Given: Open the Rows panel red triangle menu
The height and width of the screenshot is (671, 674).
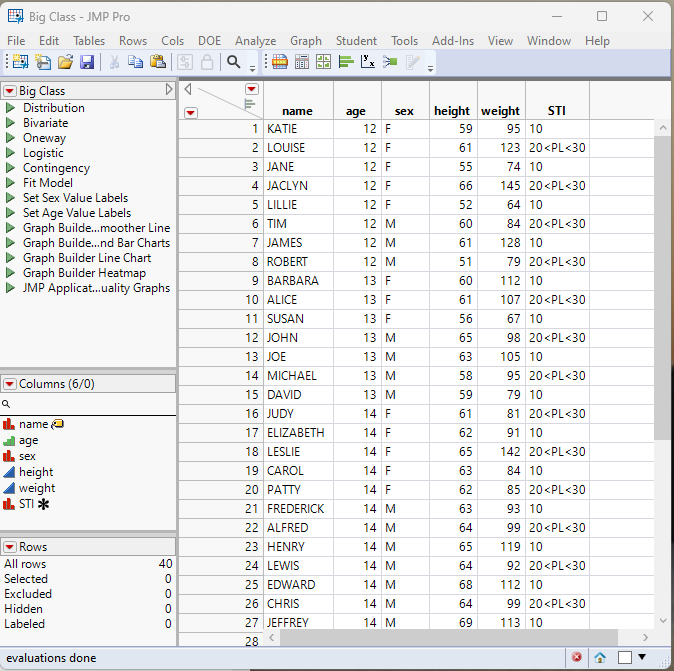Looking at the screenshot, I should [10, 547].
